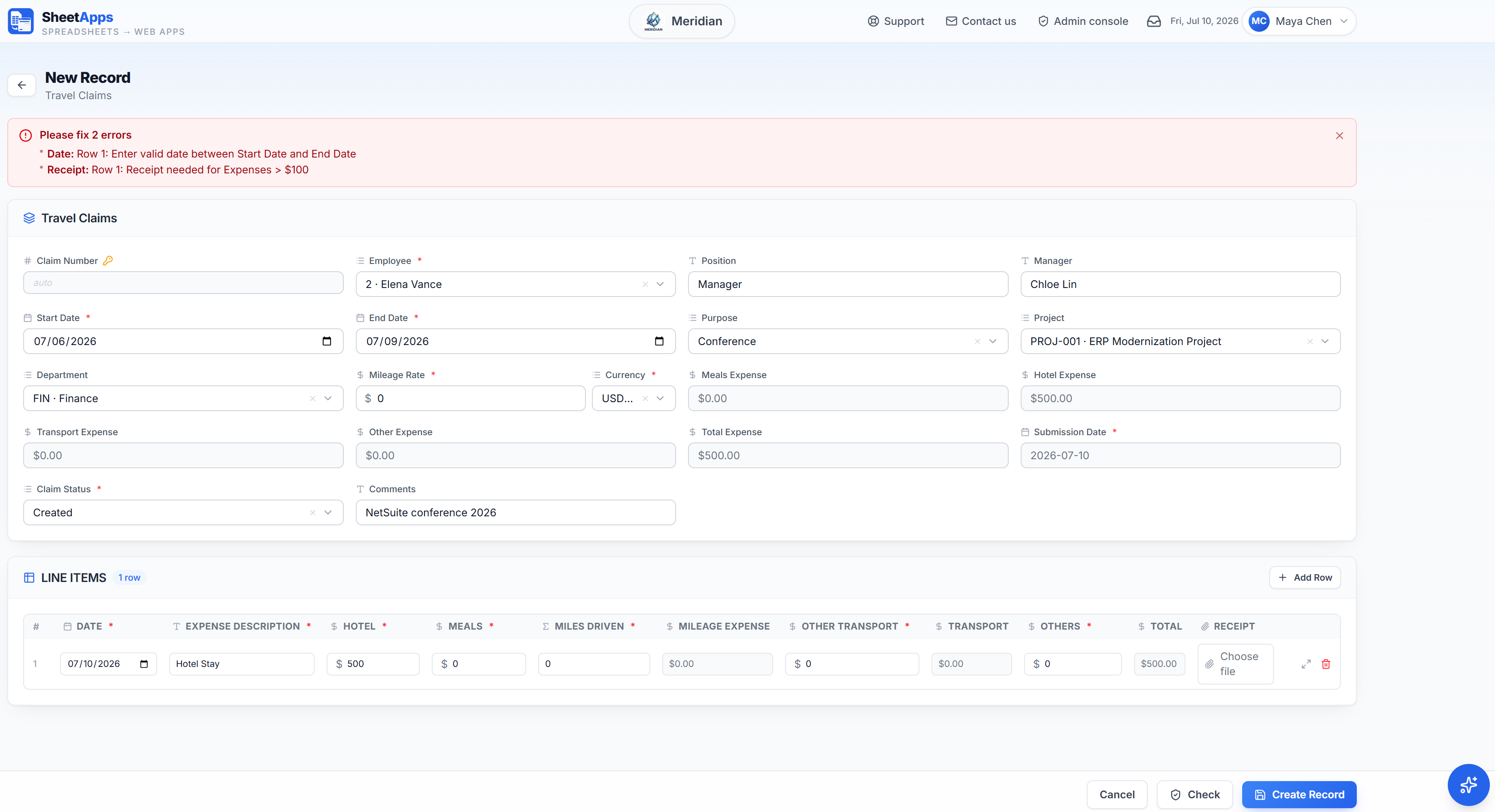Click the back arrow button
This screenshot has height=812, width=1495.
coord(21,85)
